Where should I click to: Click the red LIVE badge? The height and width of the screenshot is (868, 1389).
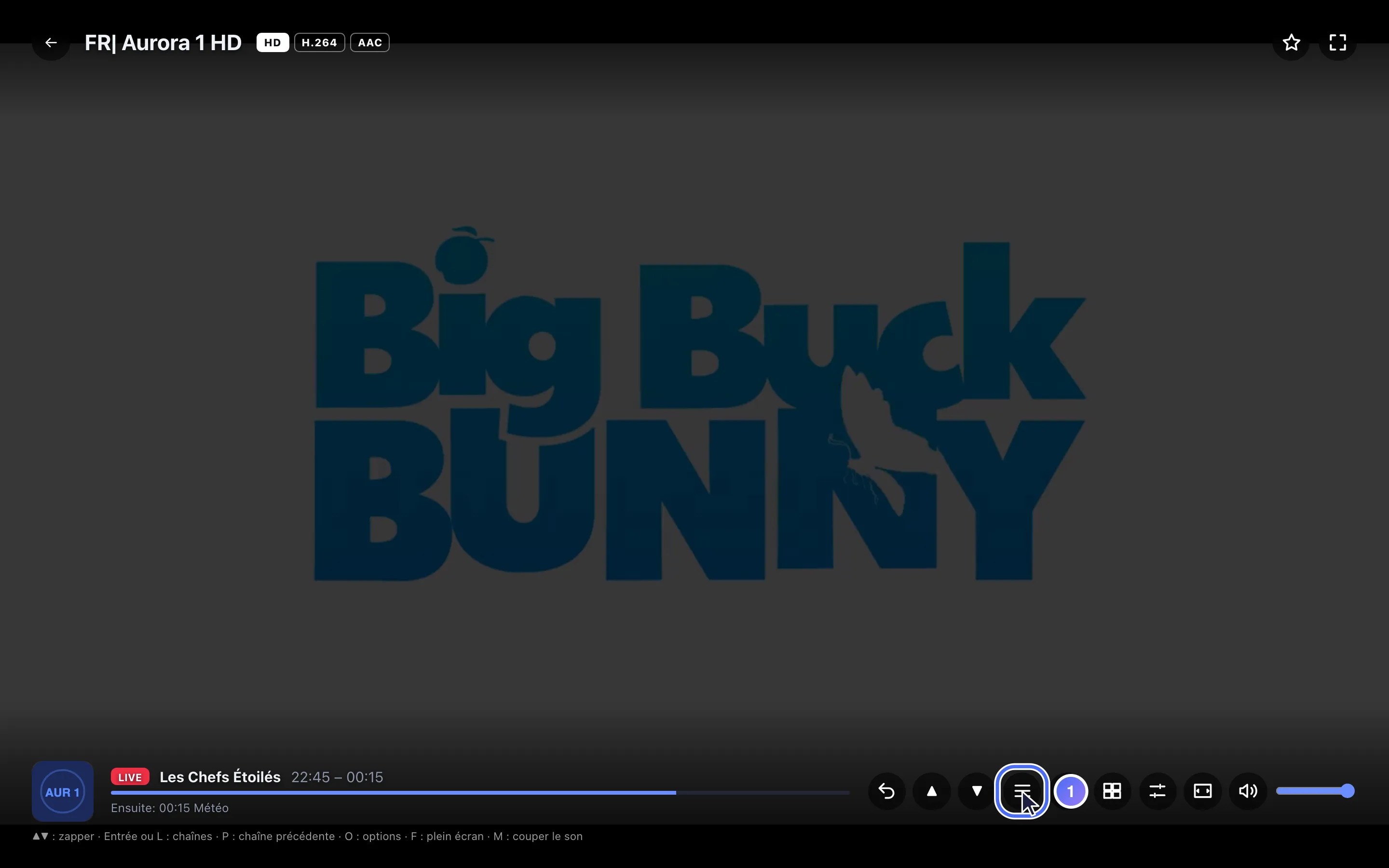pyautogui.click(x=130, y=777)
